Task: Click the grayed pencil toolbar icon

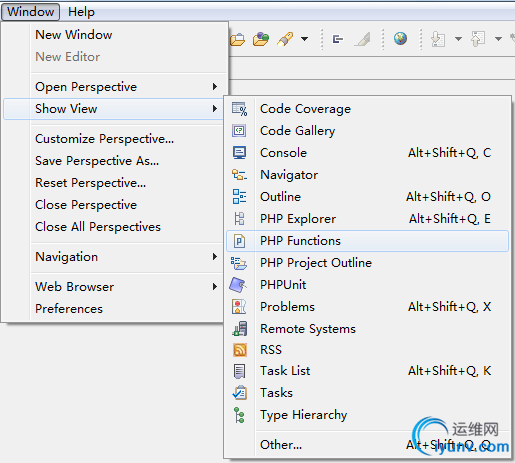Action: point(363,39)
